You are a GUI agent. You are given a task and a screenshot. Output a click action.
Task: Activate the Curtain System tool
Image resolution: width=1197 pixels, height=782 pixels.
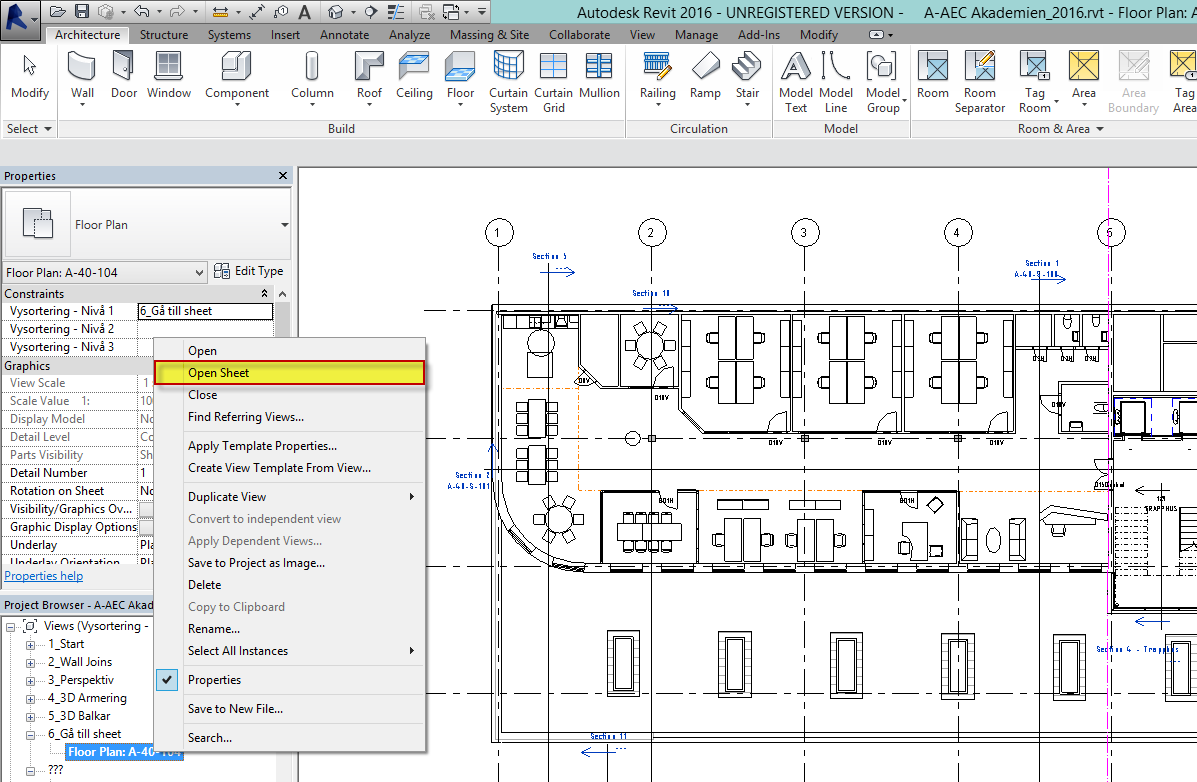point(508,82)
